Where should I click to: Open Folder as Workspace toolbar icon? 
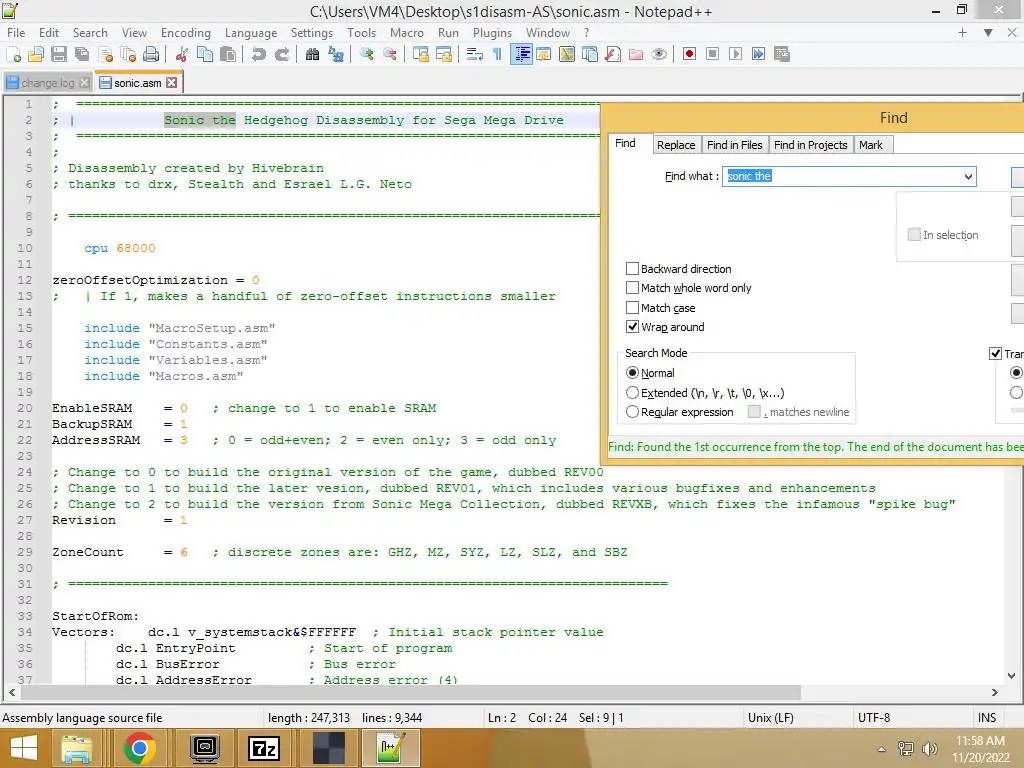[635, 54]
